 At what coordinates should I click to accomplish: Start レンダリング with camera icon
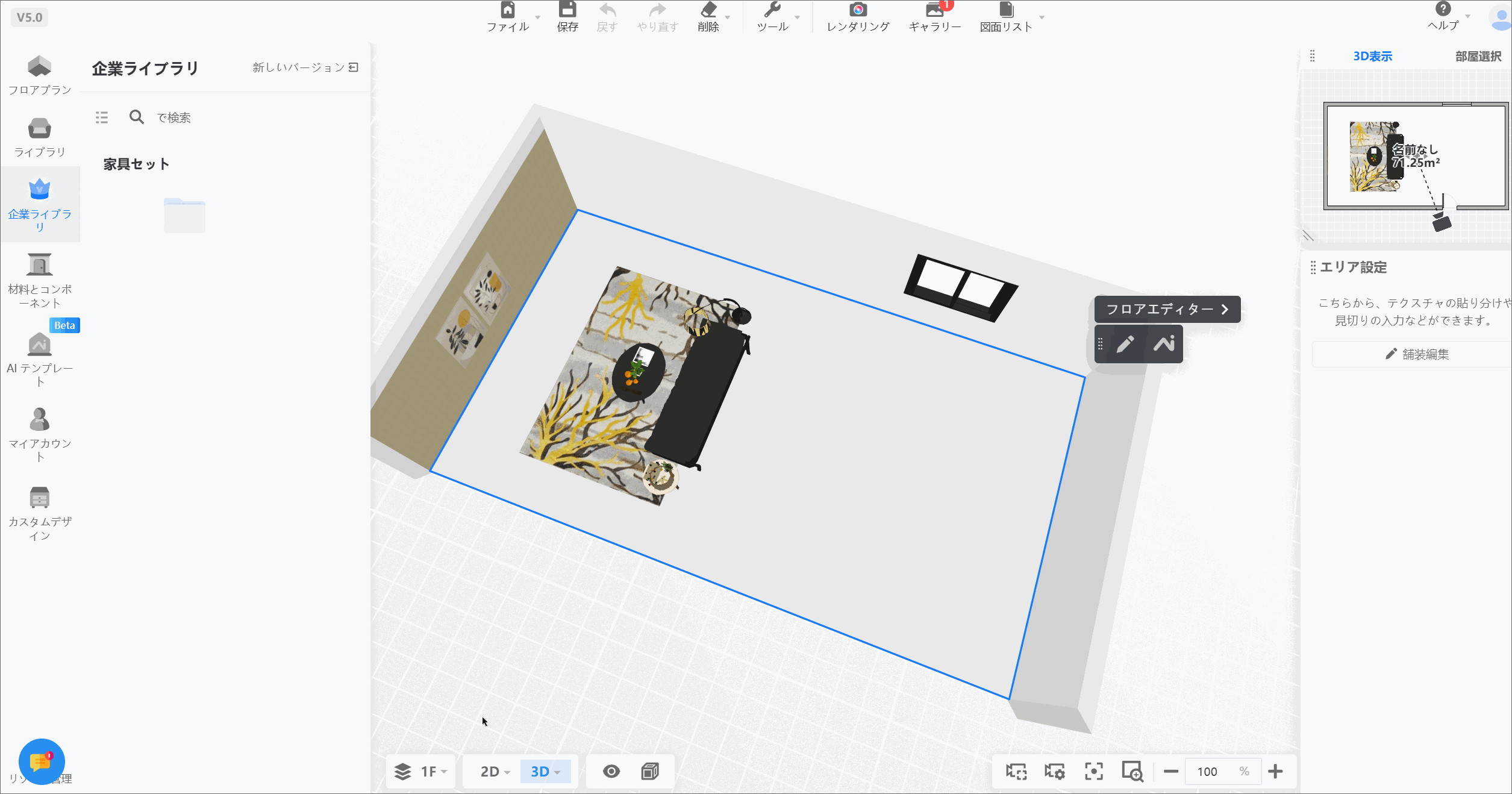(x=858, y=10)
